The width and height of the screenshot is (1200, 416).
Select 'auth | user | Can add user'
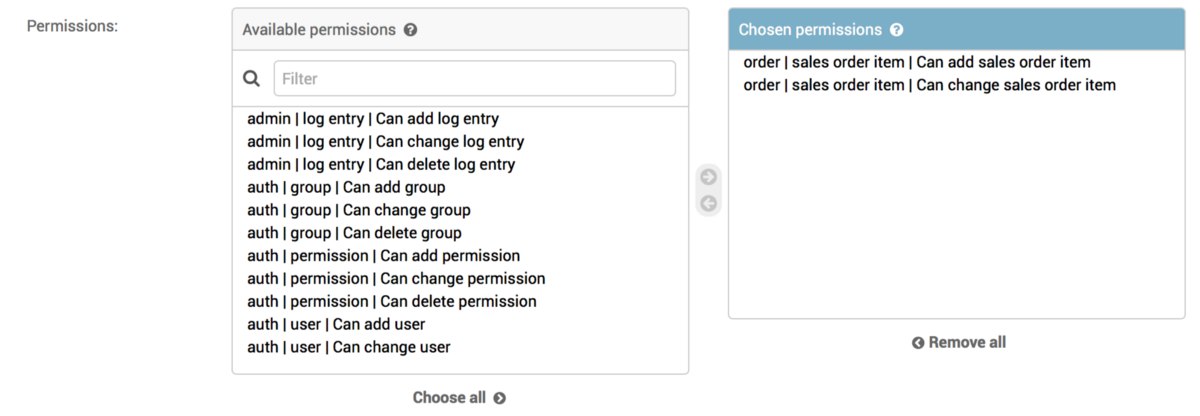pyautogui.click(x=336, y=324)
